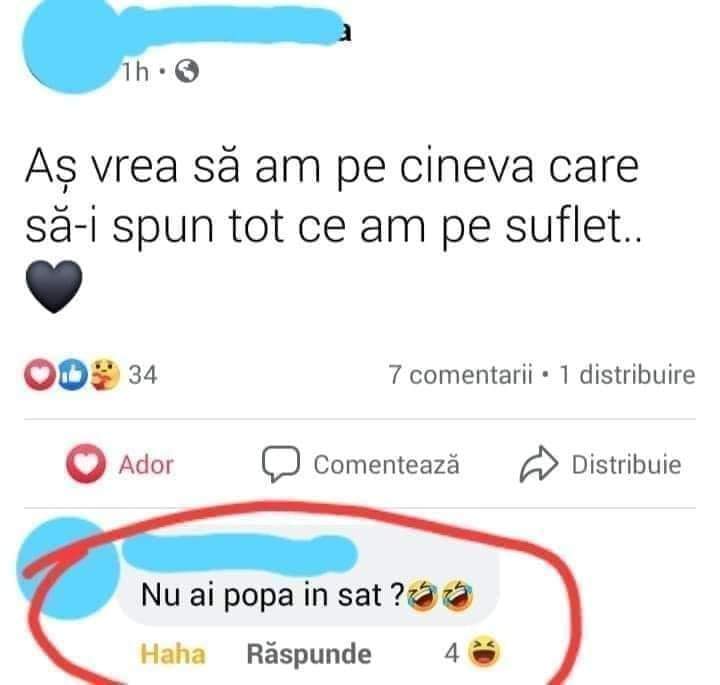Image resolution: width=720 pixels, height=685 pixels.
Task: Open the 1 distribuire link
Action: pyautogui.click(x=627, y=375)
